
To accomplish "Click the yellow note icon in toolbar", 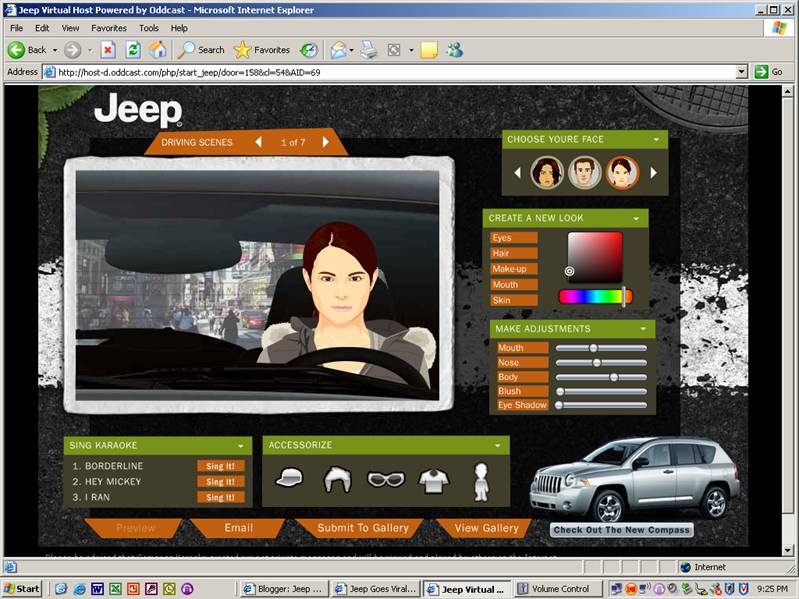I will tap(429, 50).
